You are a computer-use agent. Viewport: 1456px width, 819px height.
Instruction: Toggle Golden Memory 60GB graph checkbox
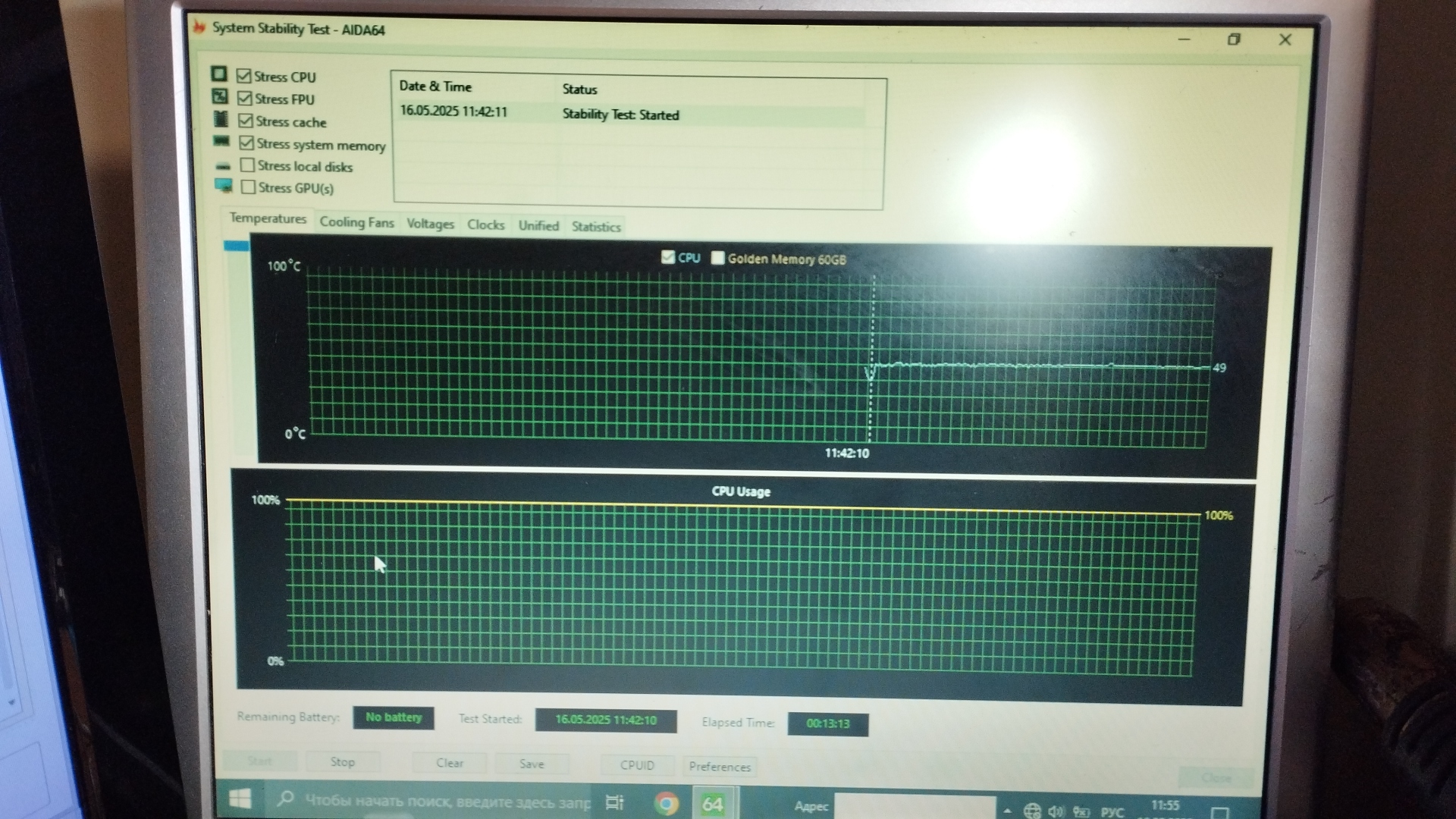717,258
